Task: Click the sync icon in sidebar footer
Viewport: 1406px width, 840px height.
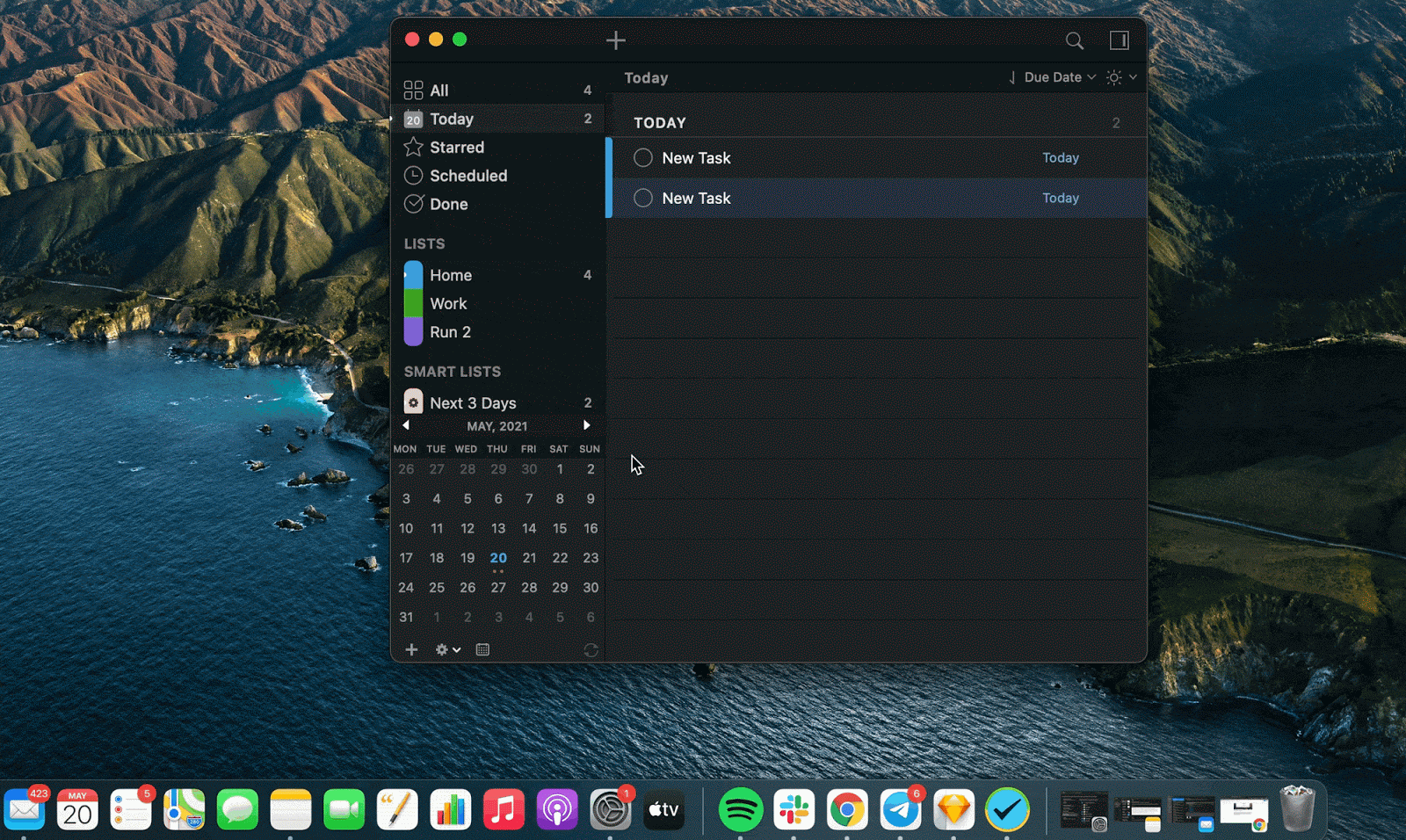Action: (x=591, y=650)
